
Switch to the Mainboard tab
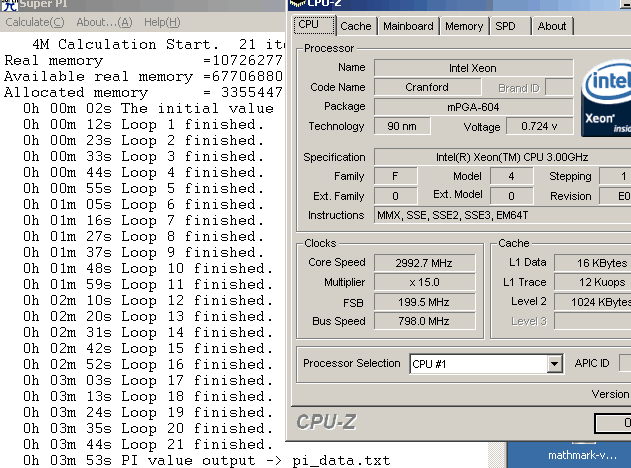(408, 26)
